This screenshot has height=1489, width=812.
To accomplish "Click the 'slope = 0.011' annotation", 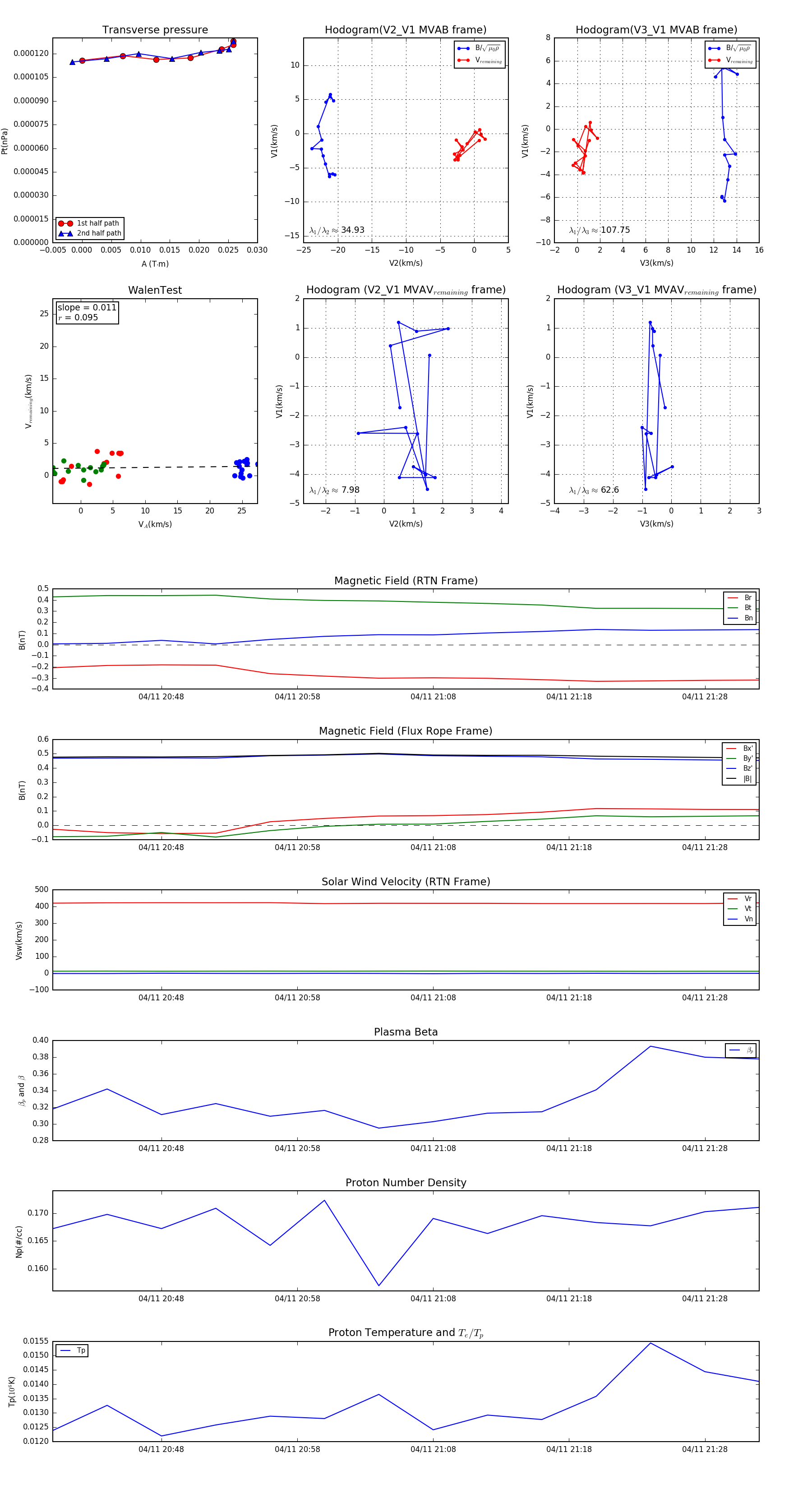I will click(x=87, y=308).
